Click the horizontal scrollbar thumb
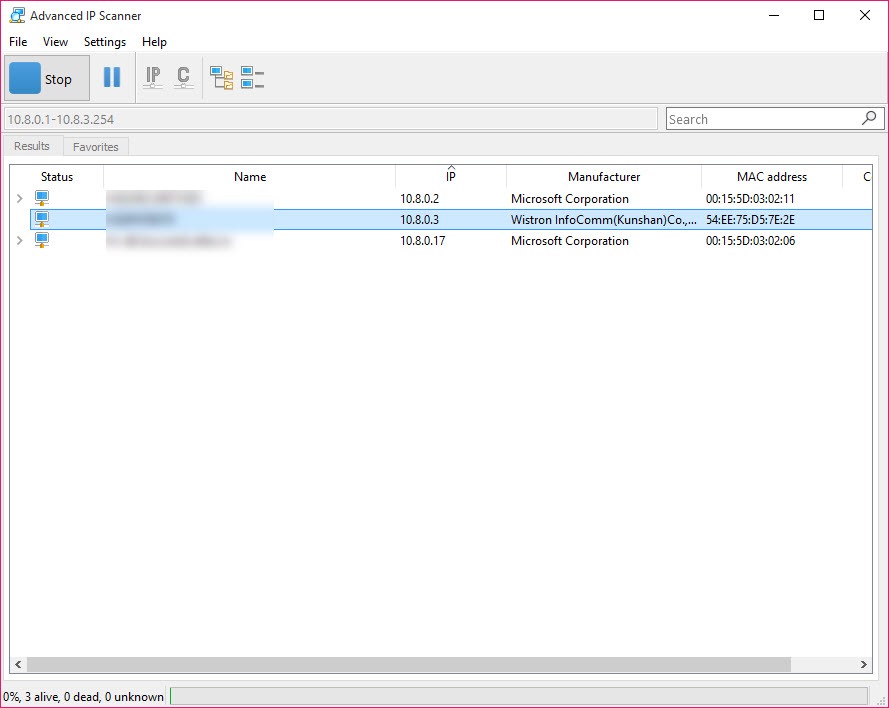The height and width of the screenshot is (708, 889). [409, 664]
